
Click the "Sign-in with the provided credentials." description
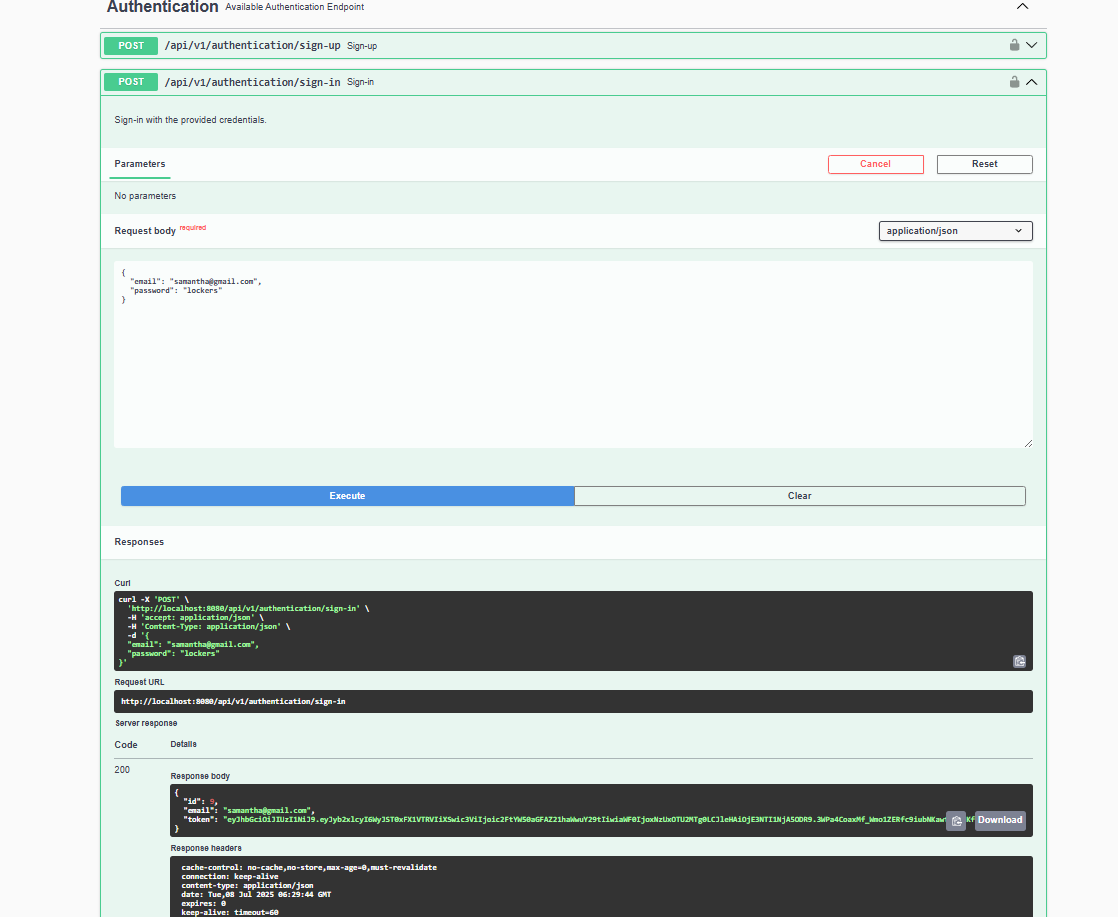(190, 120)
